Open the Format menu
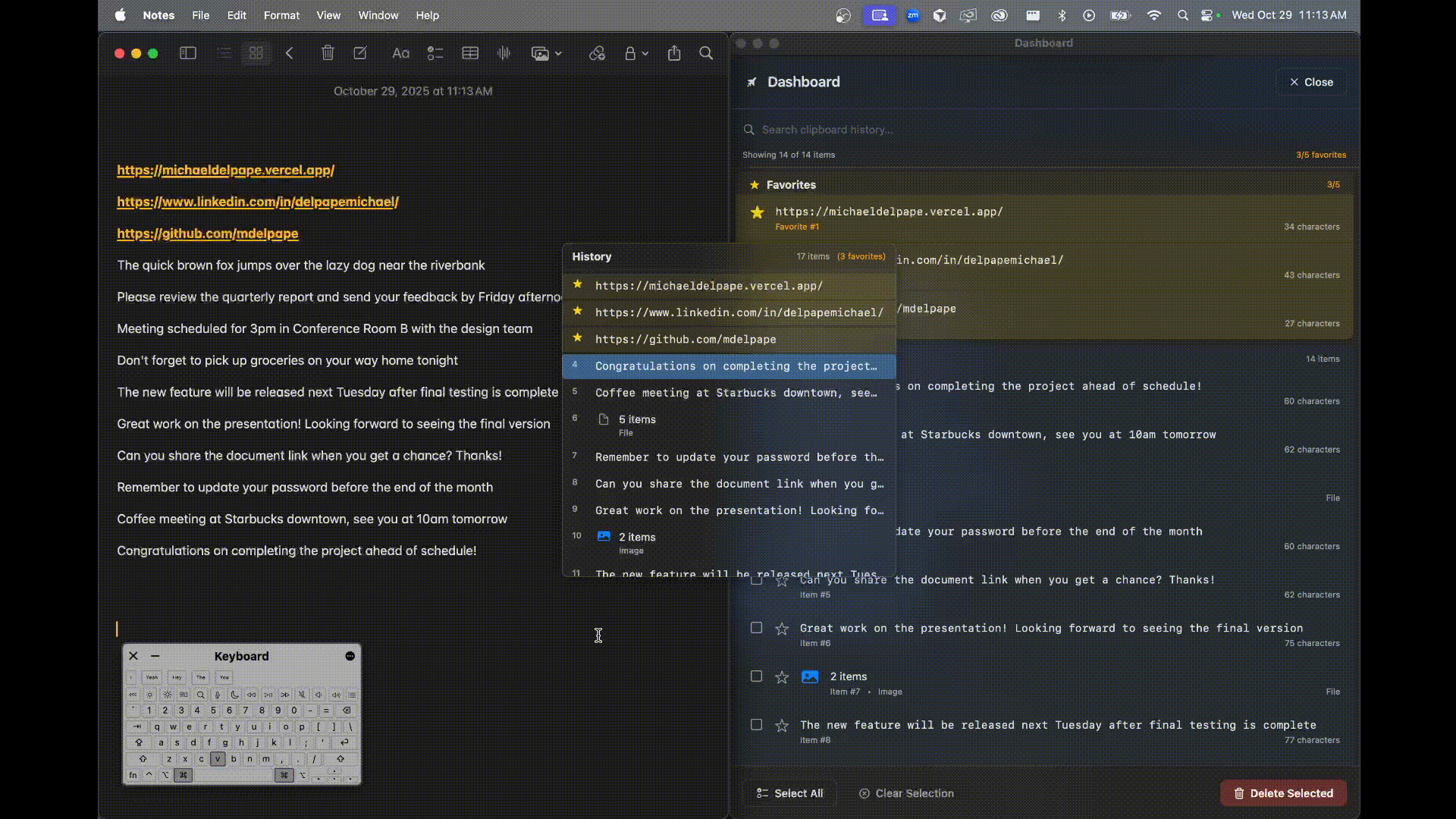The height and width of the screenshot is (819, 1456). pyautogui.click(x=281, y=15)
